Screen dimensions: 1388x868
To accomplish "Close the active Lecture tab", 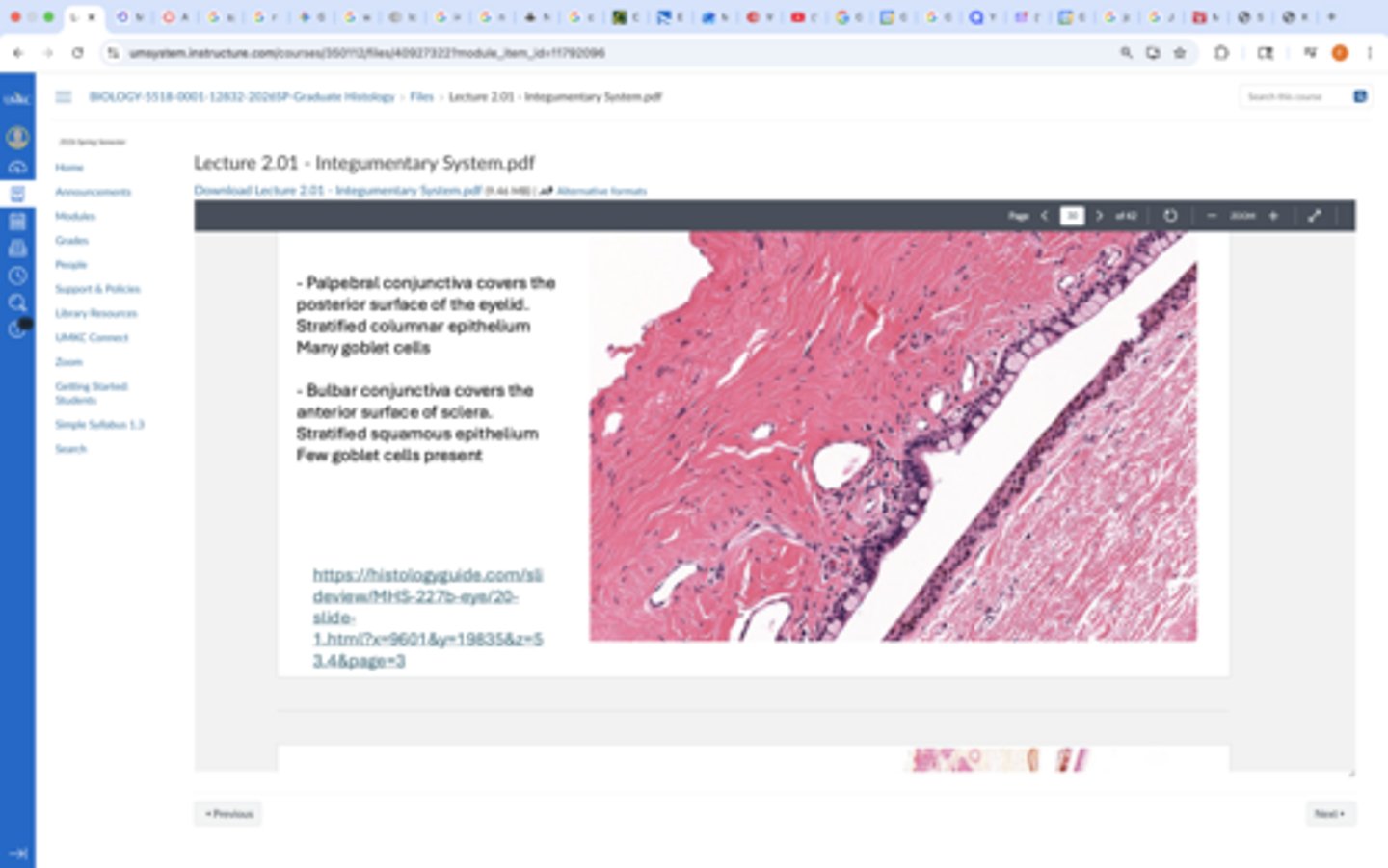I will tap(93, 17).
